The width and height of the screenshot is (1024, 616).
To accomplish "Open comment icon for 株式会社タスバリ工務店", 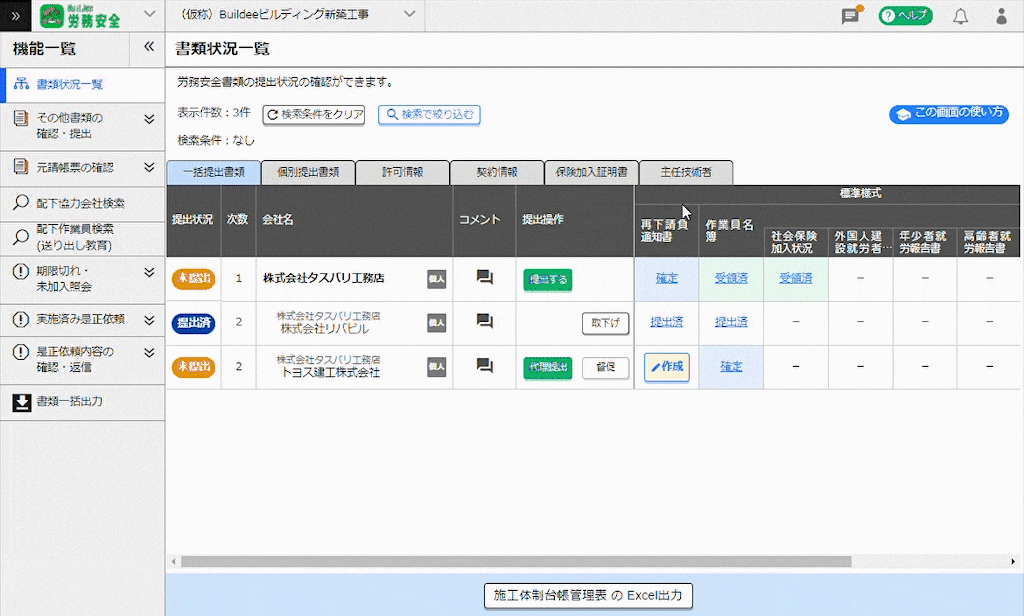I will (485, 278).
